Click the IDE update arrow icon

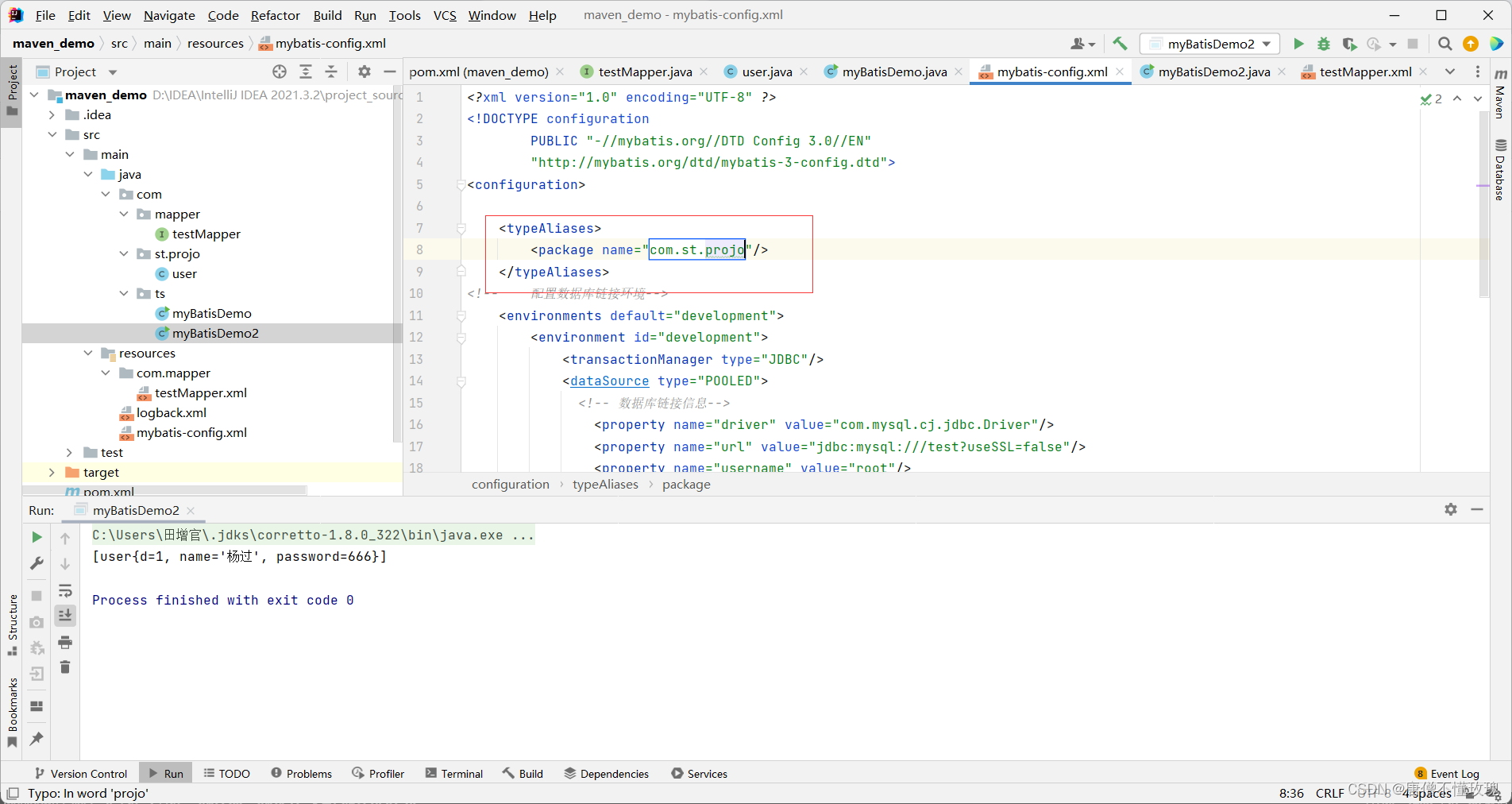pos(1471,44)
